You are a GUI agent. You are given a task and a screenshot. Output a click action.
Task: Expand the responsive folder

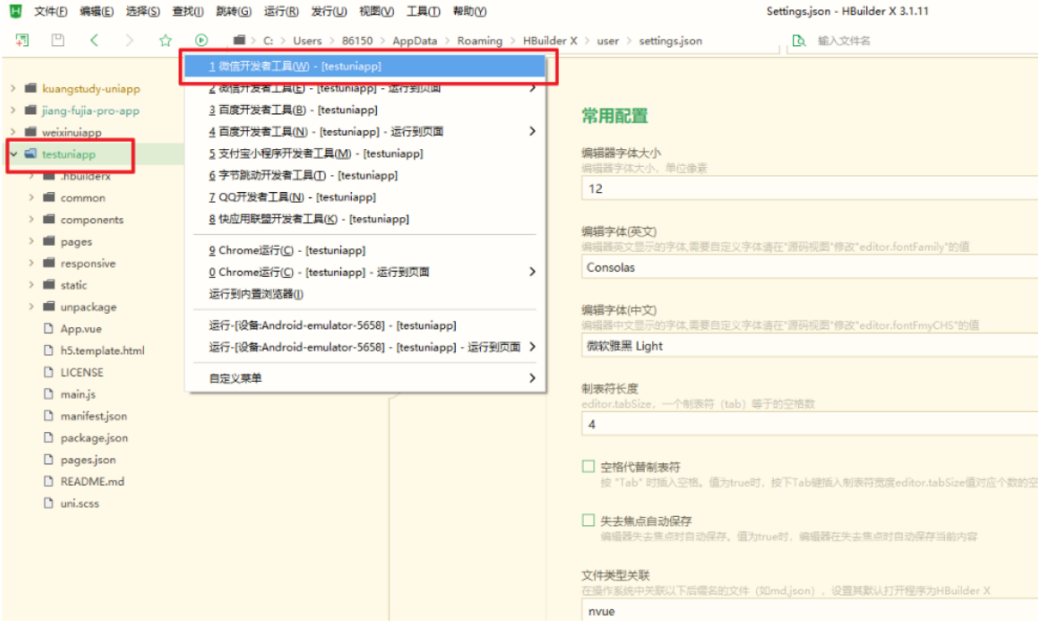31,263
